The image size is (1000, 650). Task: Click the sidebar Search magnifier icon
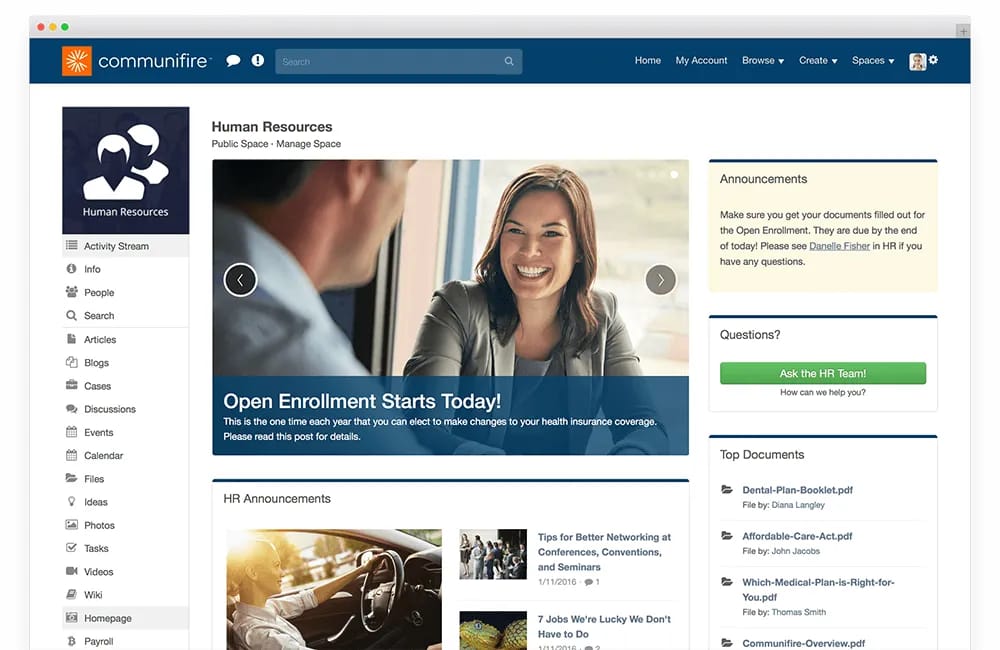click(71, 315)
